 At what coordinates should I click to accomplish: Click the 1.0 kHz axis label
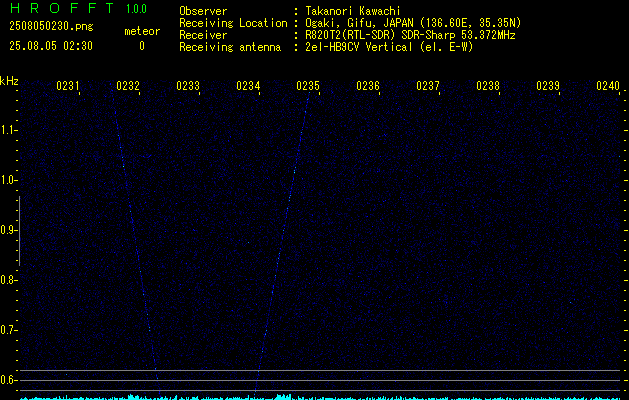point(8,180)
